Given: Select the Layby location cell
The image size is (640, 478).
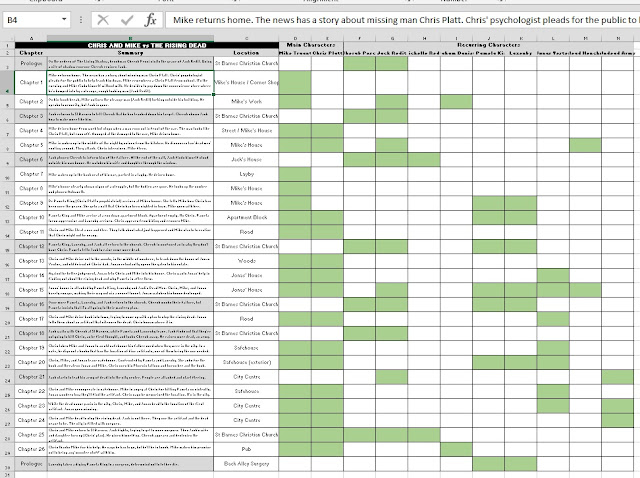Looking at the screenshot, I should (246, 174).
